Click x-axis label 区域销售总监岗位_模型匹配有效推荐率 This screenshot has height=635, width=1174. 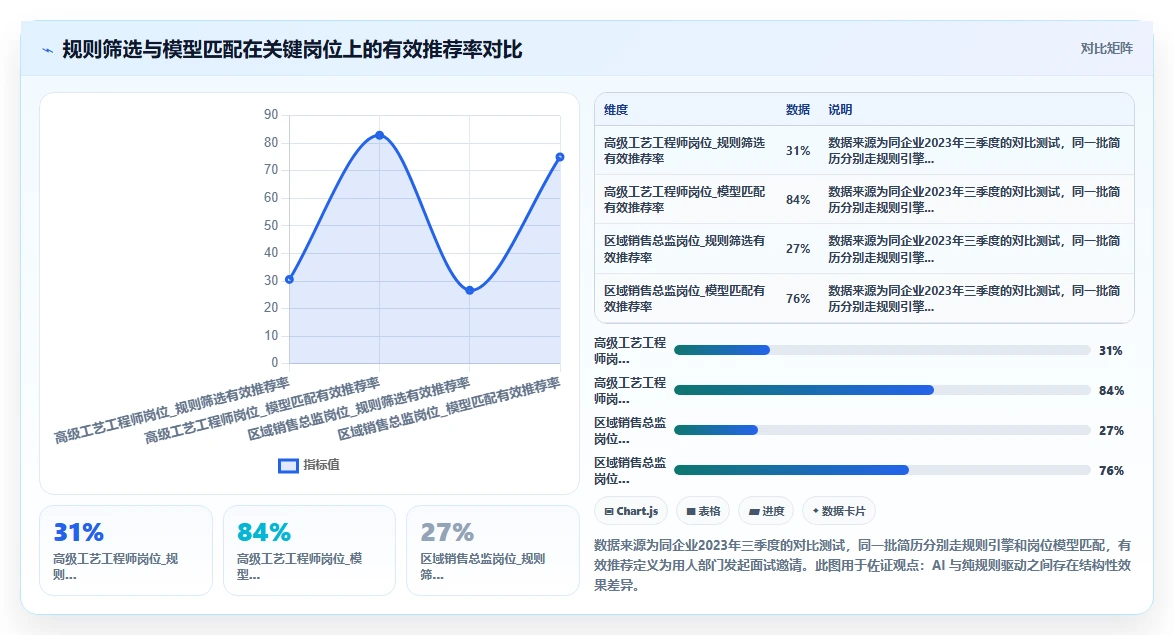tap(448, 408)
